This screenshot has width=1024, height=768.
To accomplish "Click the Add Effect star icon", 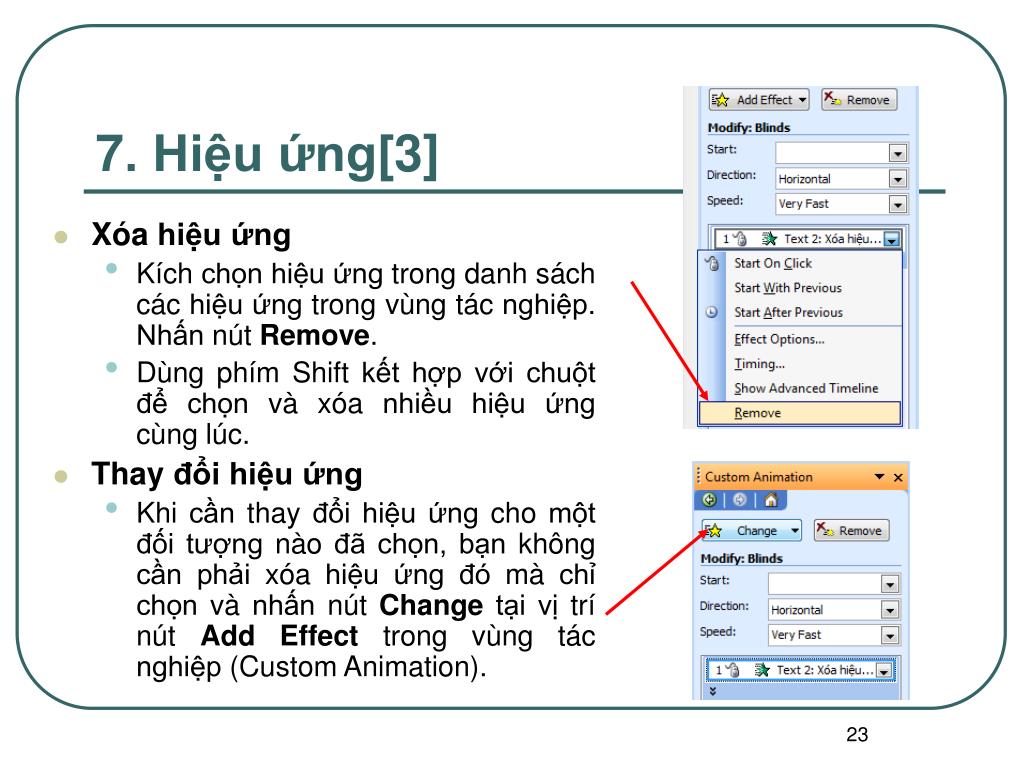I will 720,100.
